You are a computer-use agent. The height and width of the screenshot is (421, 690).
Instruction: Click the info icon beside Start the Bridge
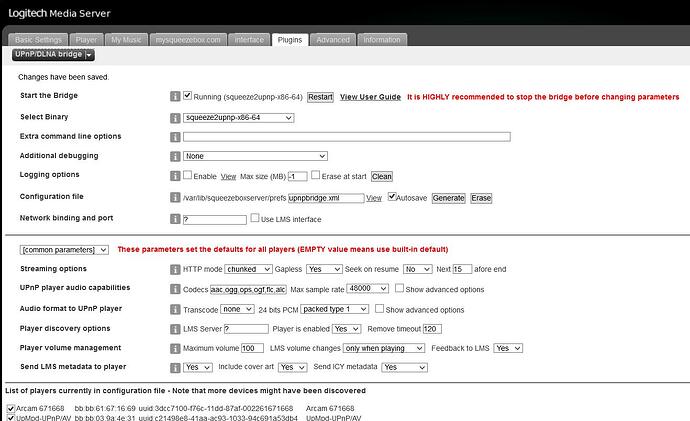tap(175, 96)
